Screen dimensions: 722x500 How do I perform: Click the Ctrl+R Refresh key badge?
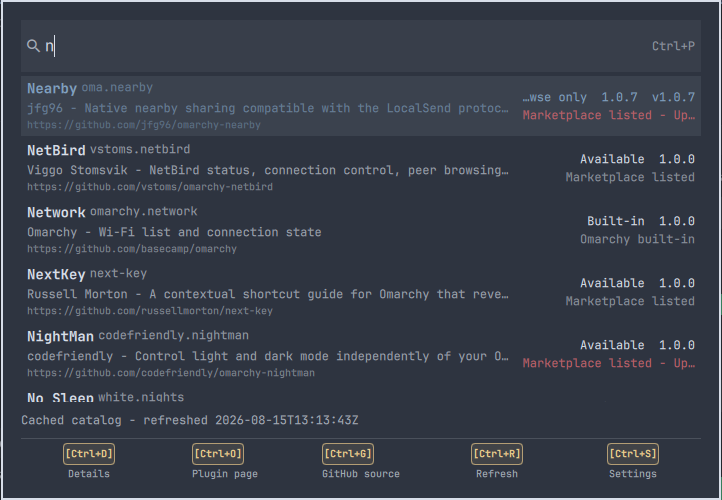[x=497, y=454]
